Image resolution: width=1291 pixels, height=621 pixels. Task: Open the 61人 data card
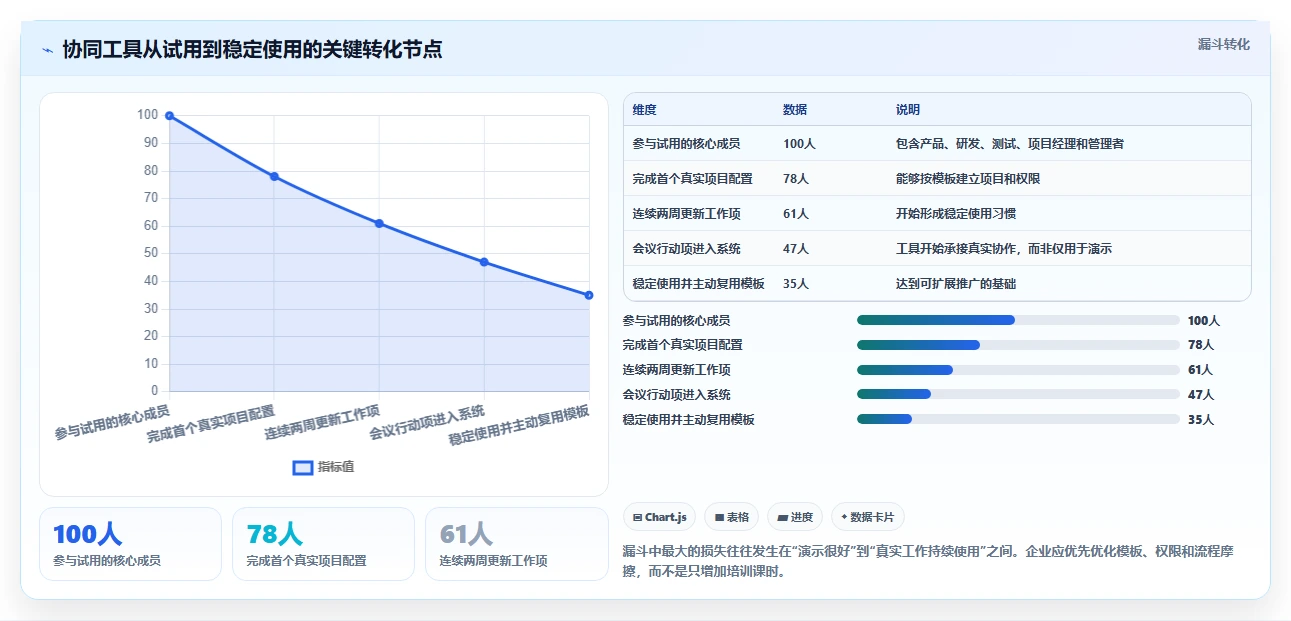click(516, 544)
